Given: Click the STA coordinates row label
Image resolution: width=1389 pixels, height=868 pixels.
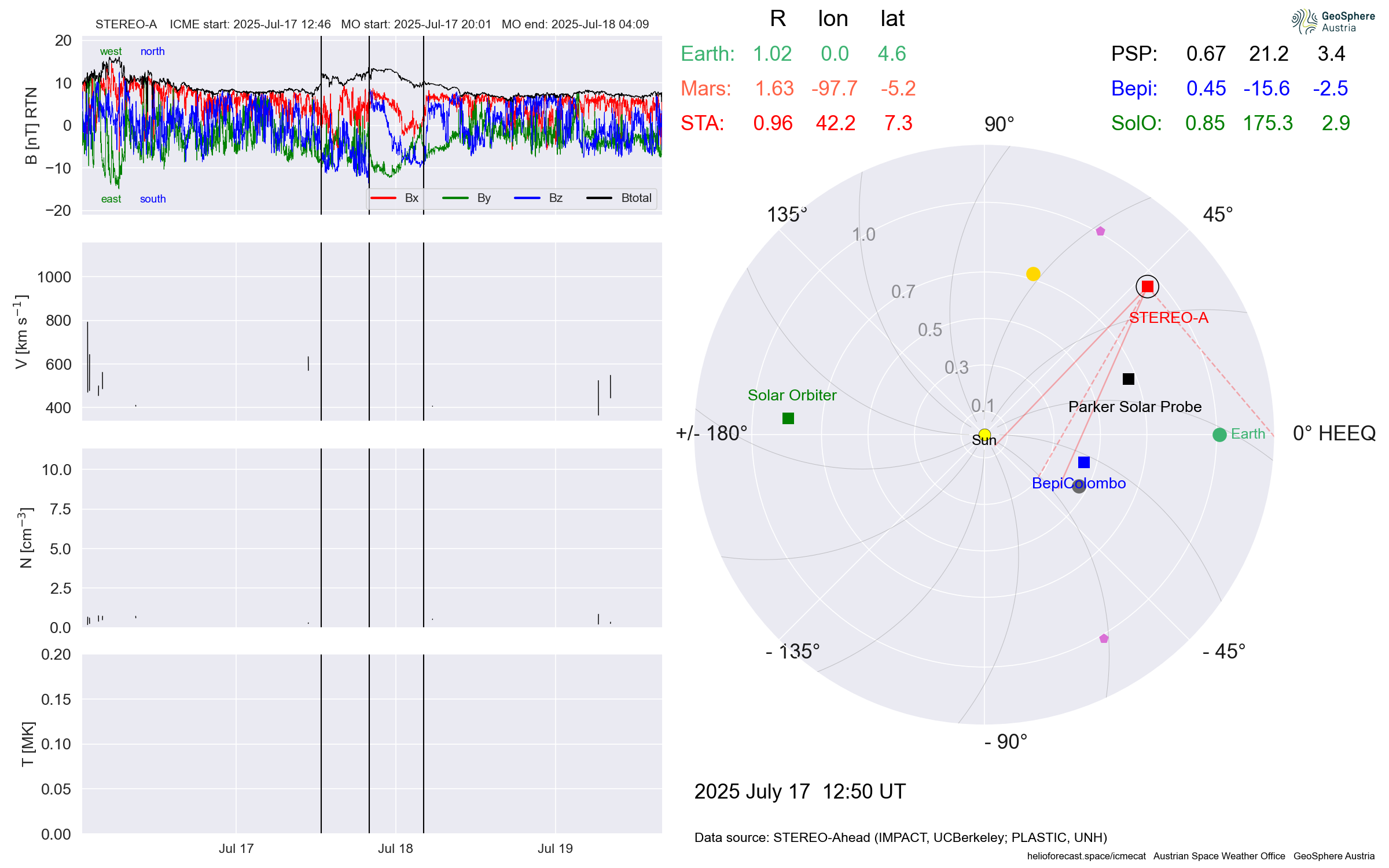Looking at the screenshot, I should click(x=702, y=123).
